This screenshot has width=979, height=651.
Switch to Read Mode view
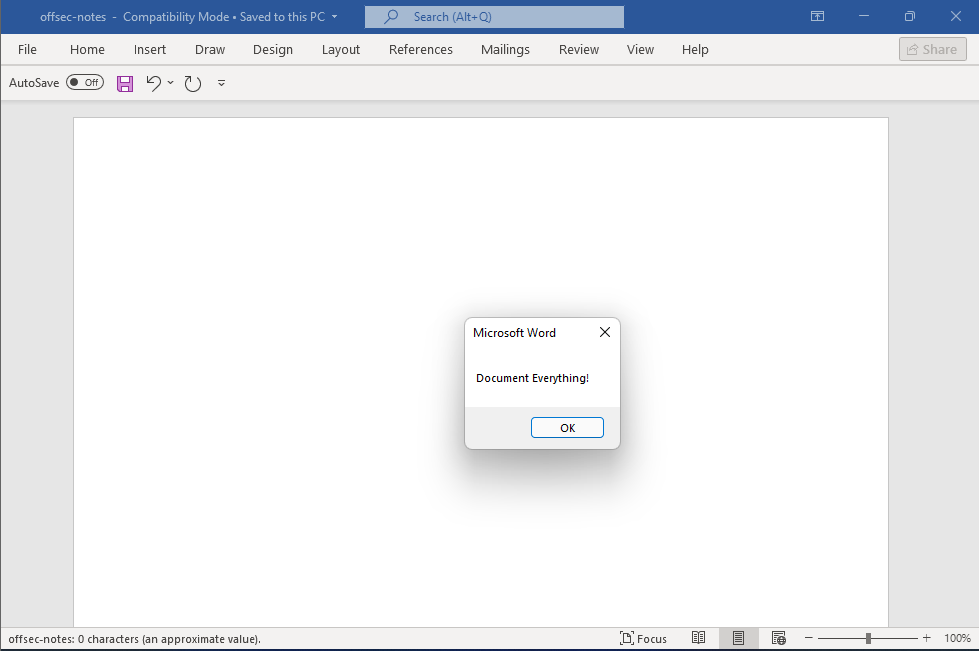(x=699, y=638)
